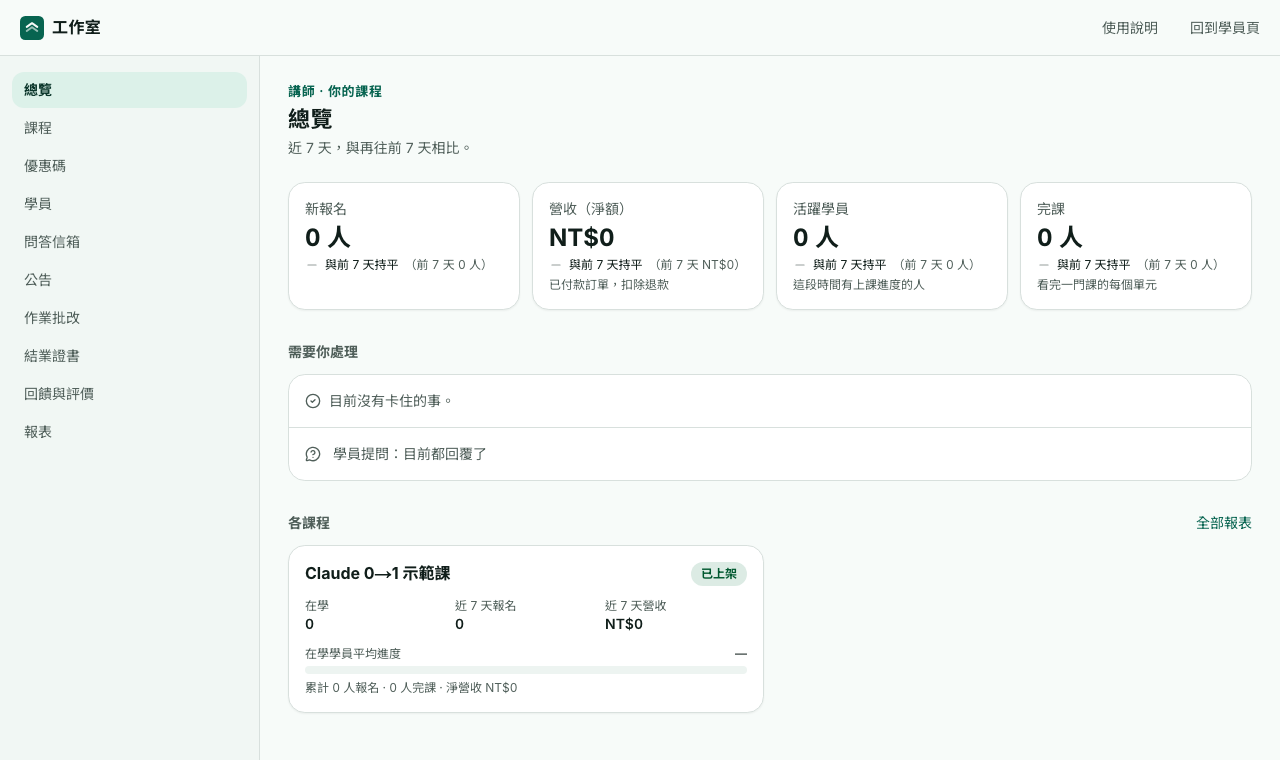Click the 活躍學員 stat card

click(892, 246)
